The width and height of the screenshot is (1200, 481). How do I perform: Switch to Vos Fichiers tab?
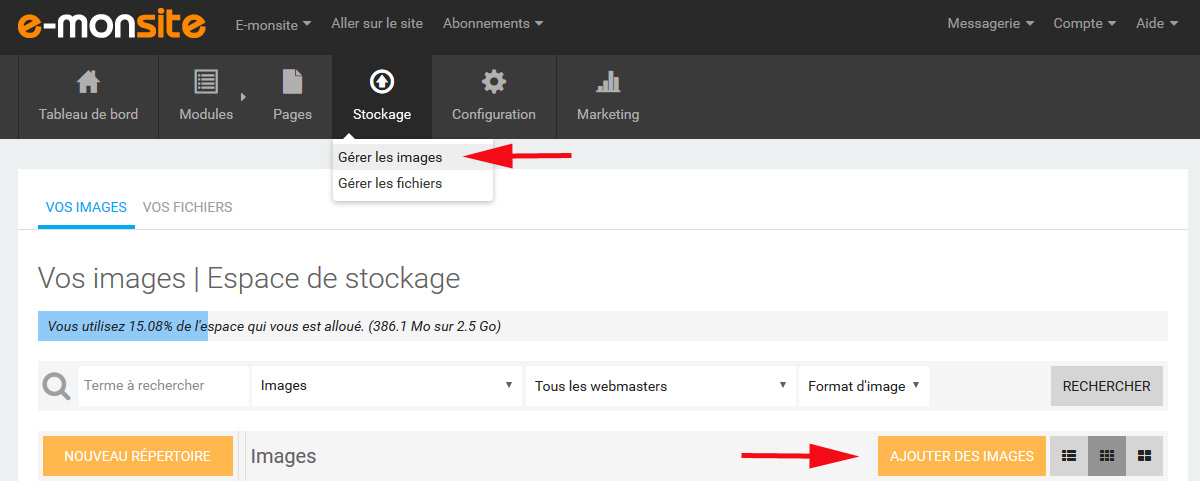[187, 208]
